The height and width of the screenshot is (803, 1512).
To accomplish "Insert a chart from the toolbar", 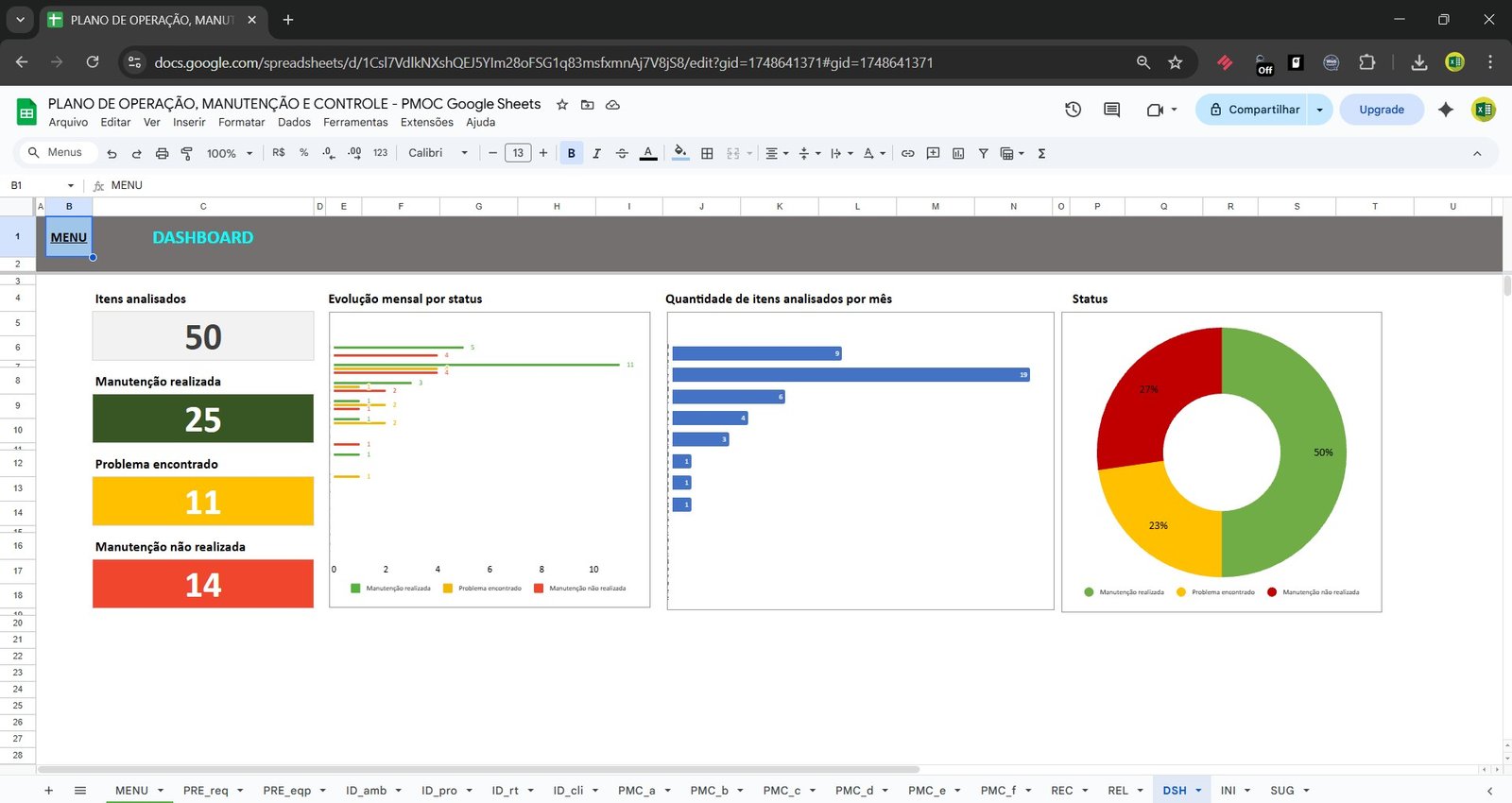I will 958,153.
